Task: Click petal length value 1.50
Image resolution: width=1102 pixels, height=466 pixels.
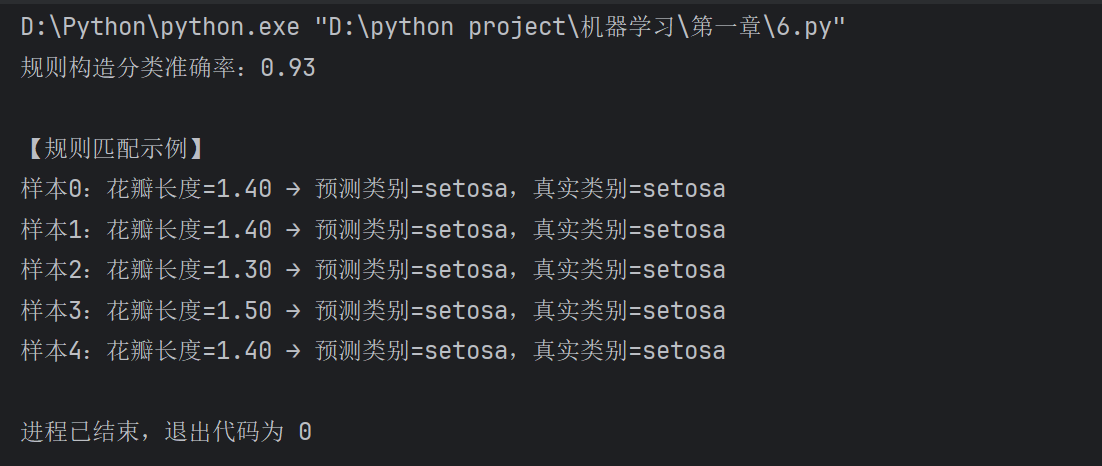Action: point(244,311)
